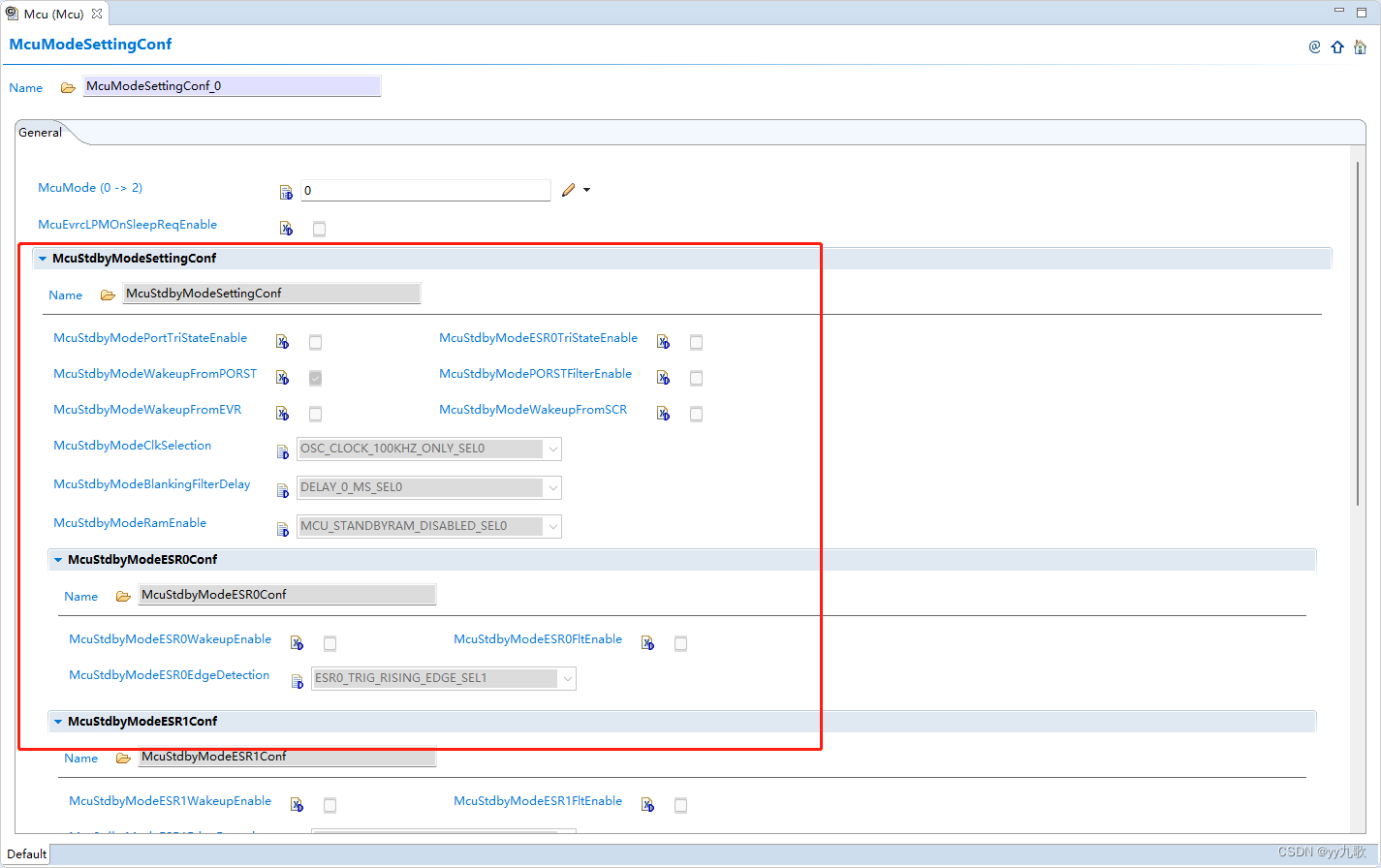Click the McuMode value input field

[x=425, y=190]
